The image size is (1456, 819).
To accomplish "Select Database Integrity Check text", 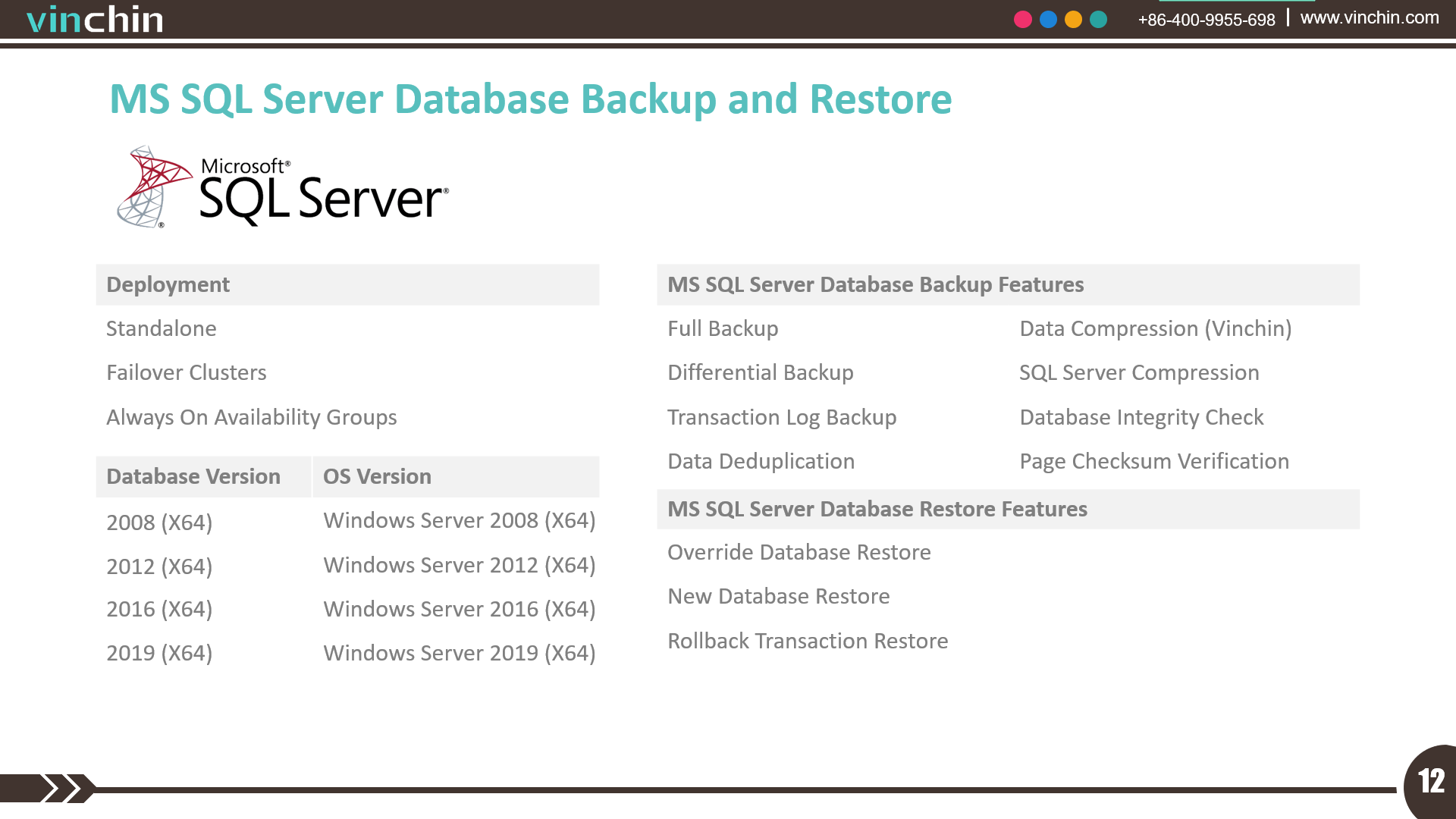I will pos(1141,417).
